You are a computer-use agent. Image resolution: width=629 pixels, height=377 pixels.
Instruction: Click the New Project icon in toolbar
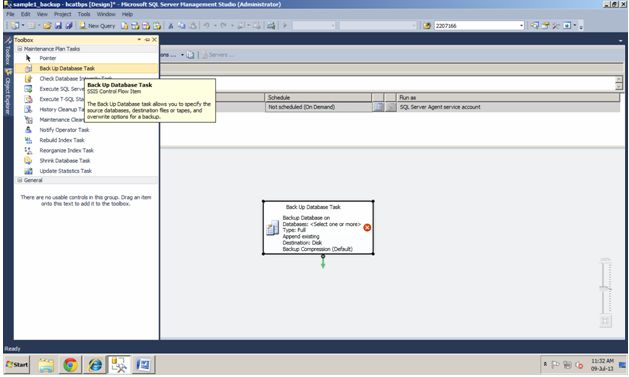click(15, 26)
